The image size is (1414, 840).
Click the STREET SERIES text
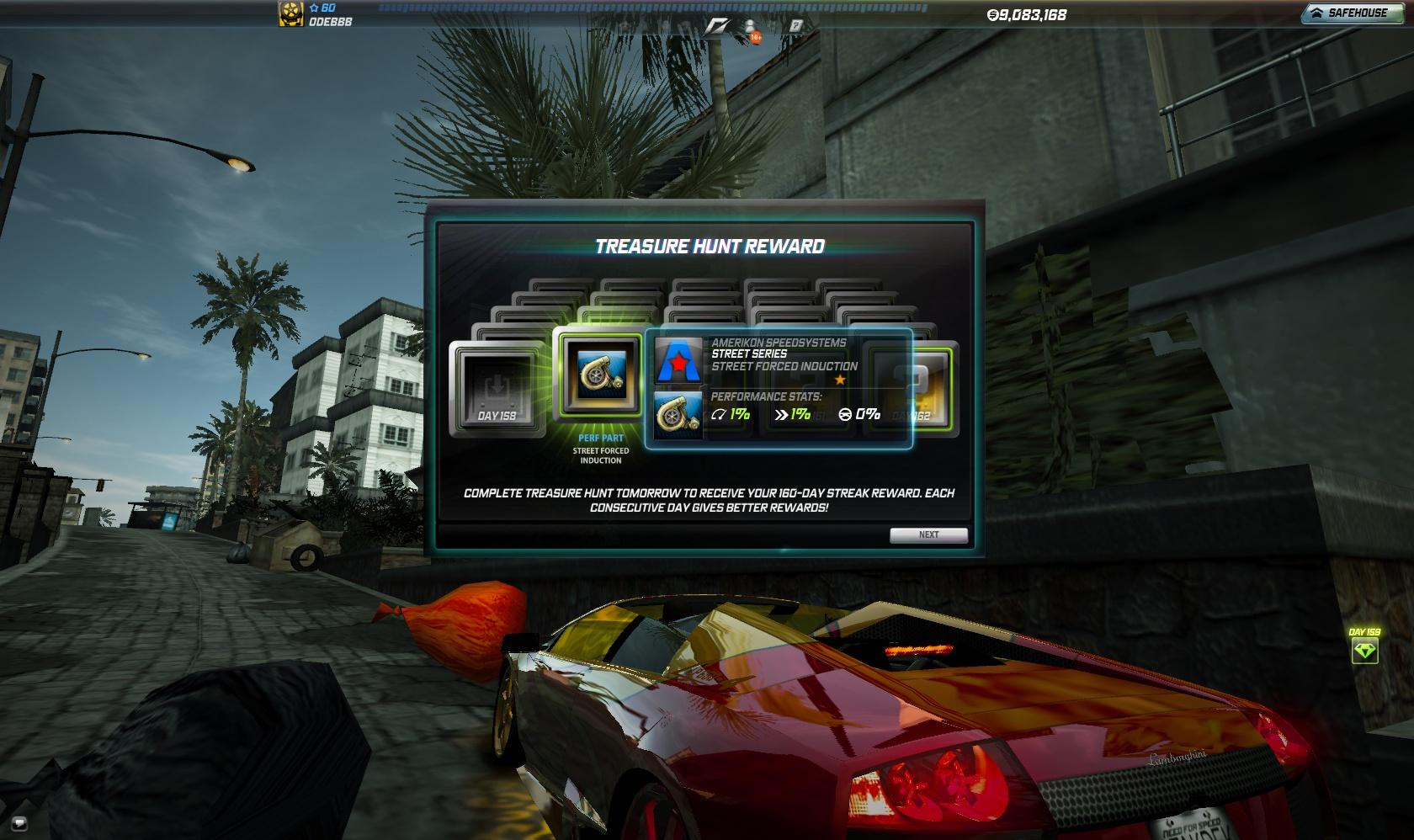(749, 354)
